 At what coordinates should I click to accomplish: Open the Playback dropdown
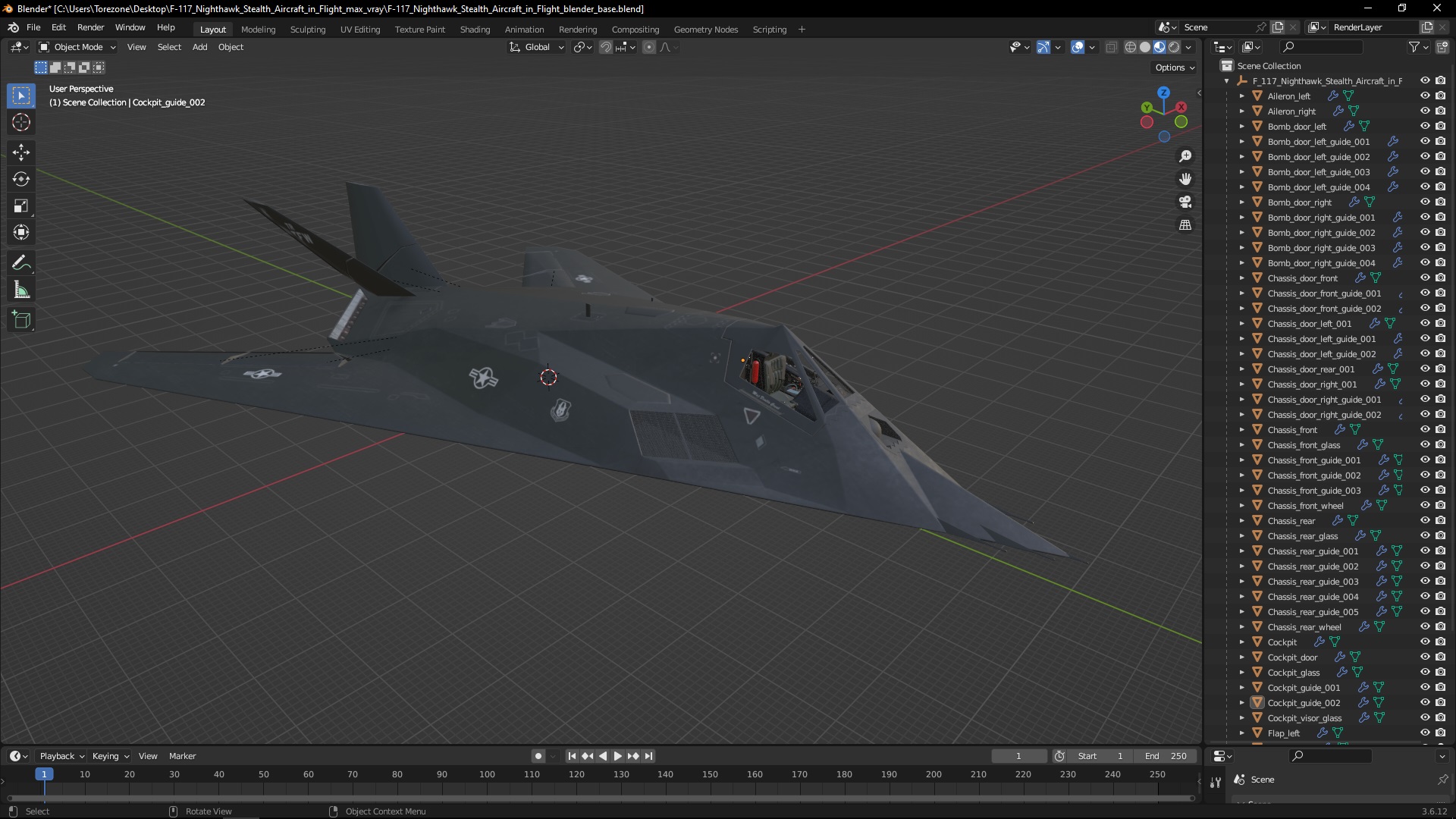pyautogui.click(x=61, y=756)
